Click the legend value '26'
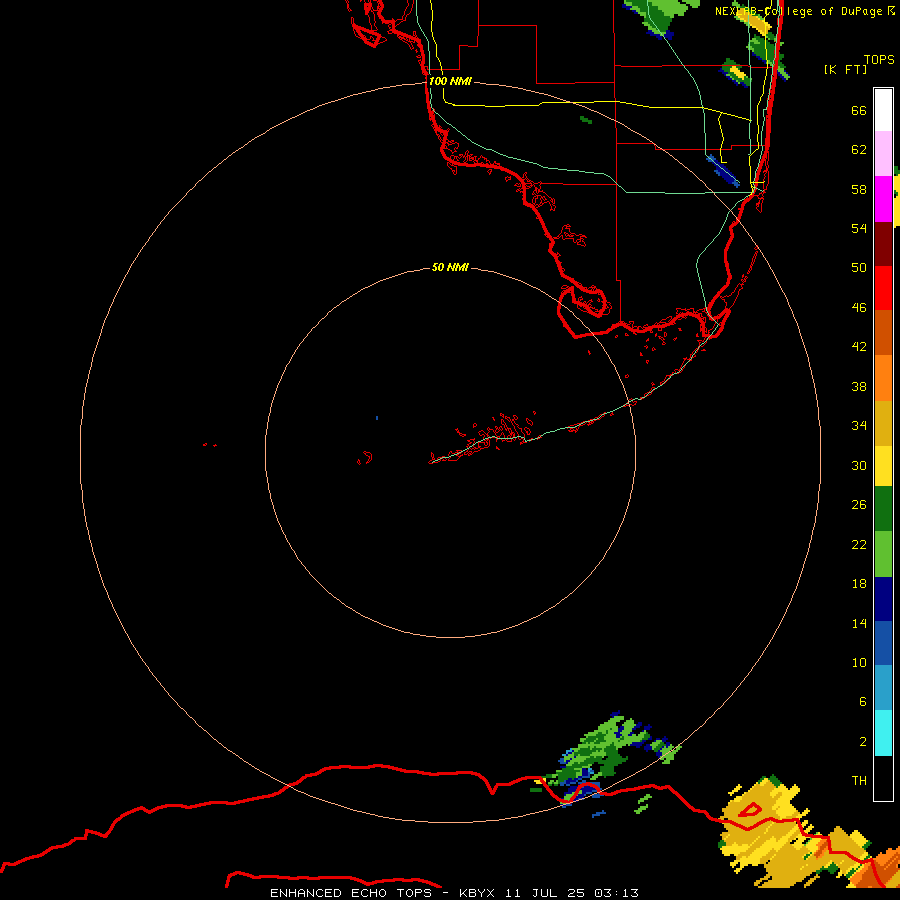Viewport: 900px width, 900px height. pos(859,505)
